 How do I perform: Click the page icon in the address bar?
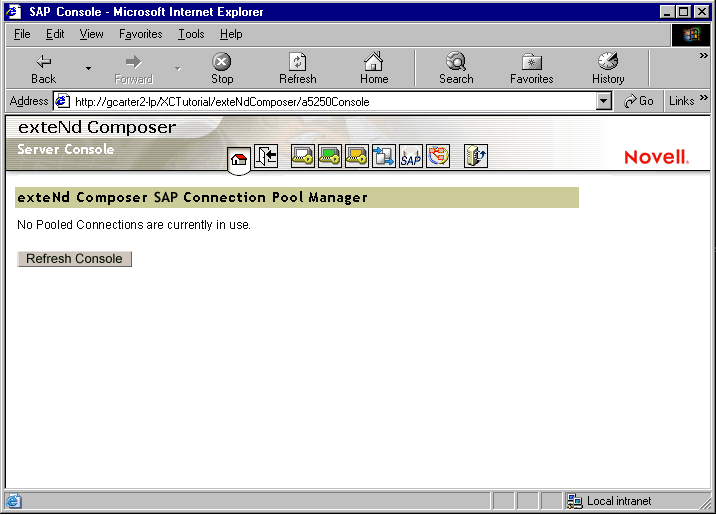[x=63, y=101]
